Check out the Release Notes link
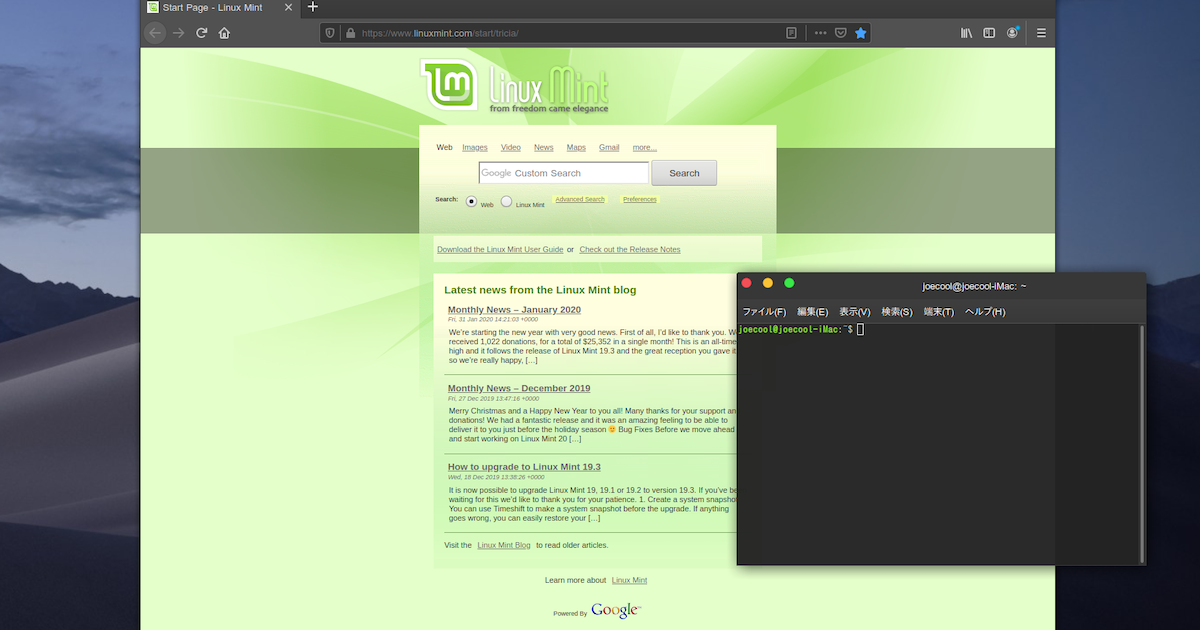 (x=630, y=249)
